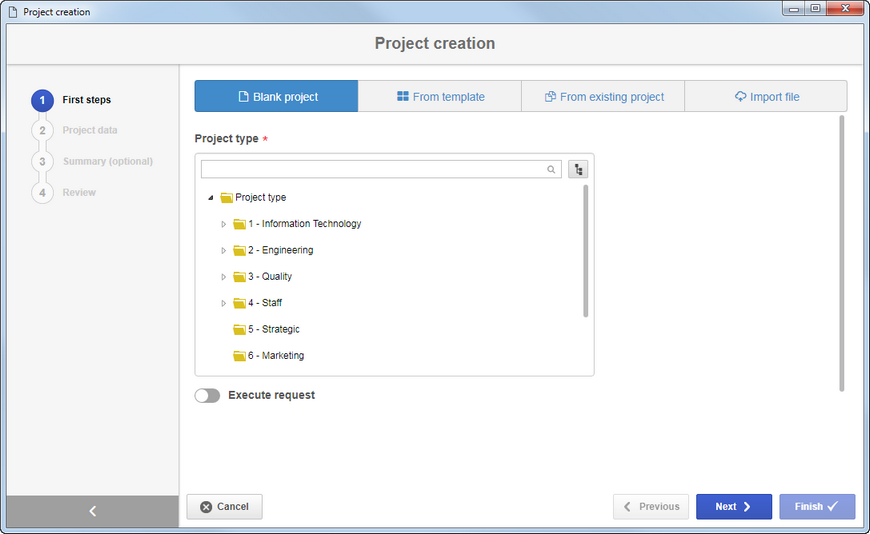Expand the 4 - Staff node
This screenshot has width=870, height=534.
pyautogui.click(x=224, y=303)
